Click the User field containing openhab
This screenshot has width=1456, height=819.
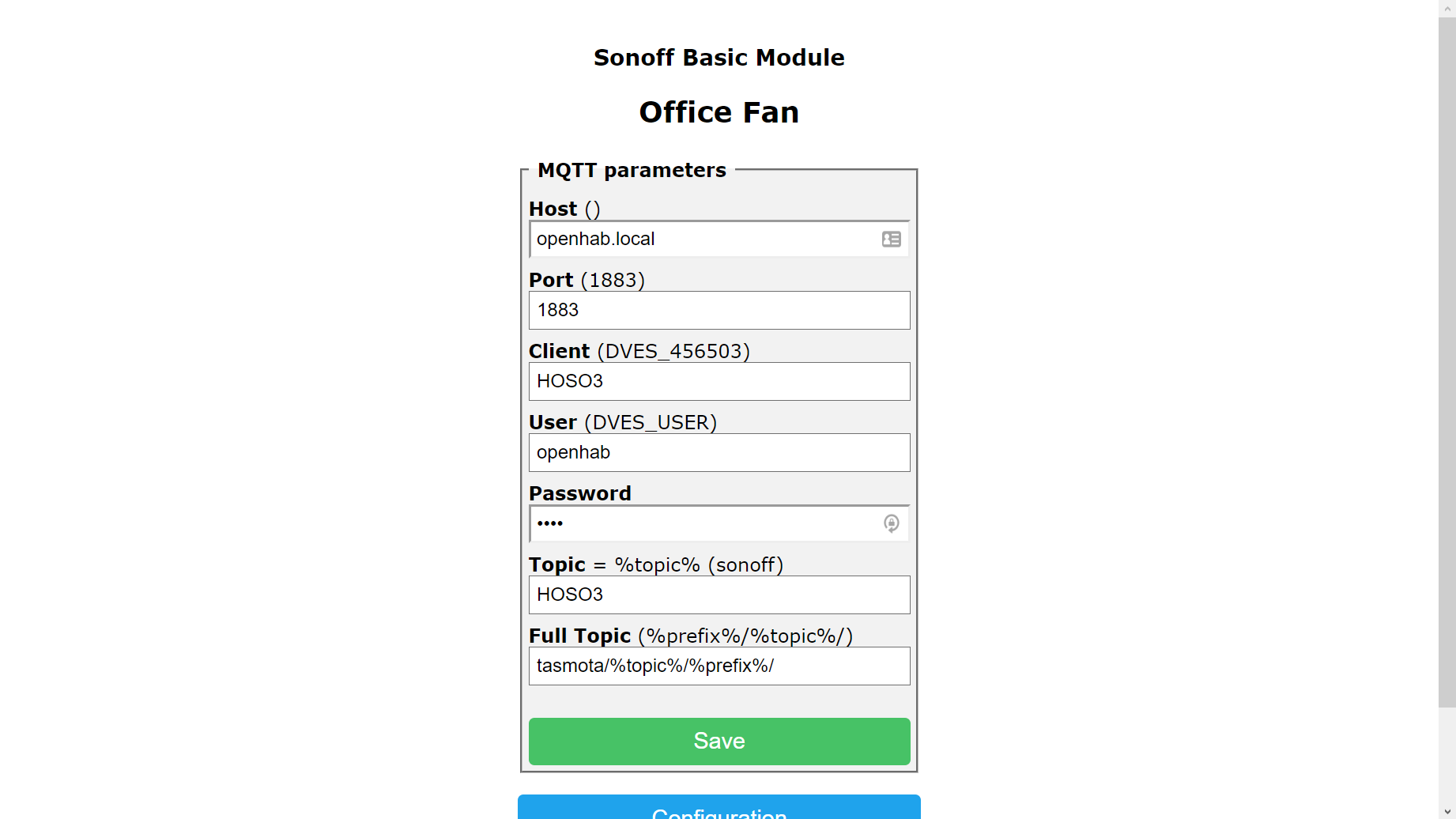pos(719,452)
